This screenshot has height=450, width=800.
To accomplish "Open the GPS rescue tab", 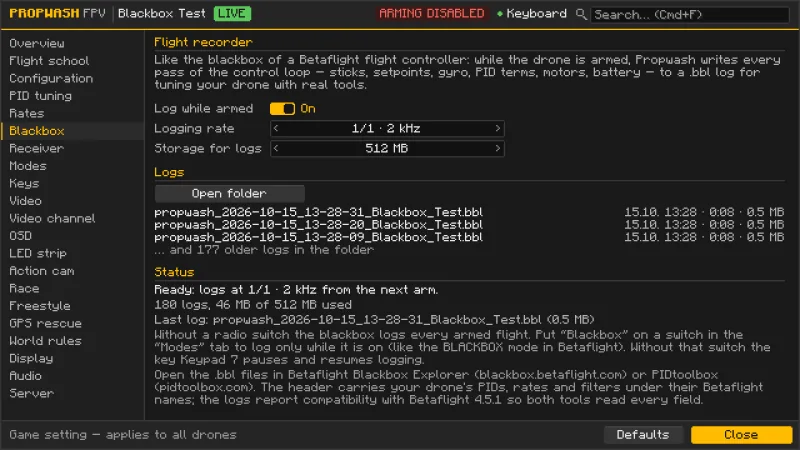I will (72, 323).
